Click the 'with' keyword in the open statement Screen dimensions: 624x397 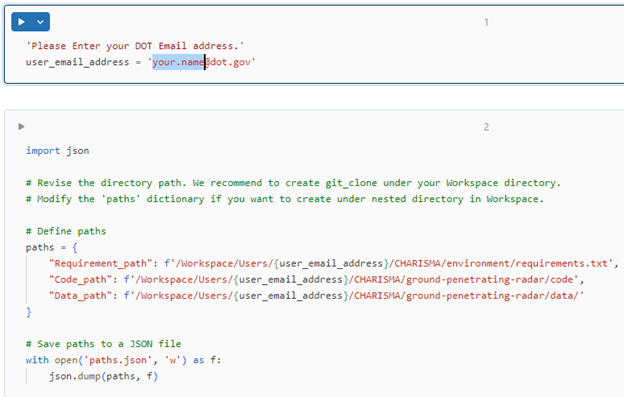click(37, 360)
